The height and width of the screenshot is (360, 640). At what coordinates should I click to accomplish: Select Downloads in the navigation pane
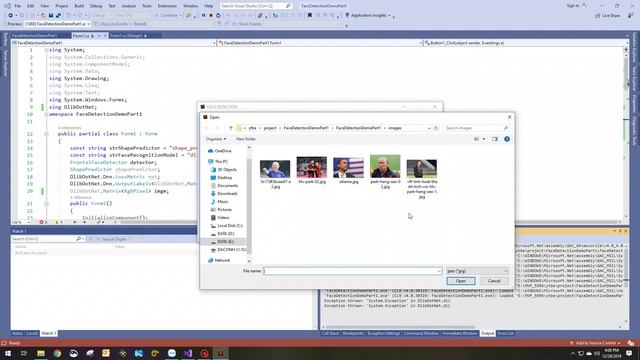coord(224,193)
